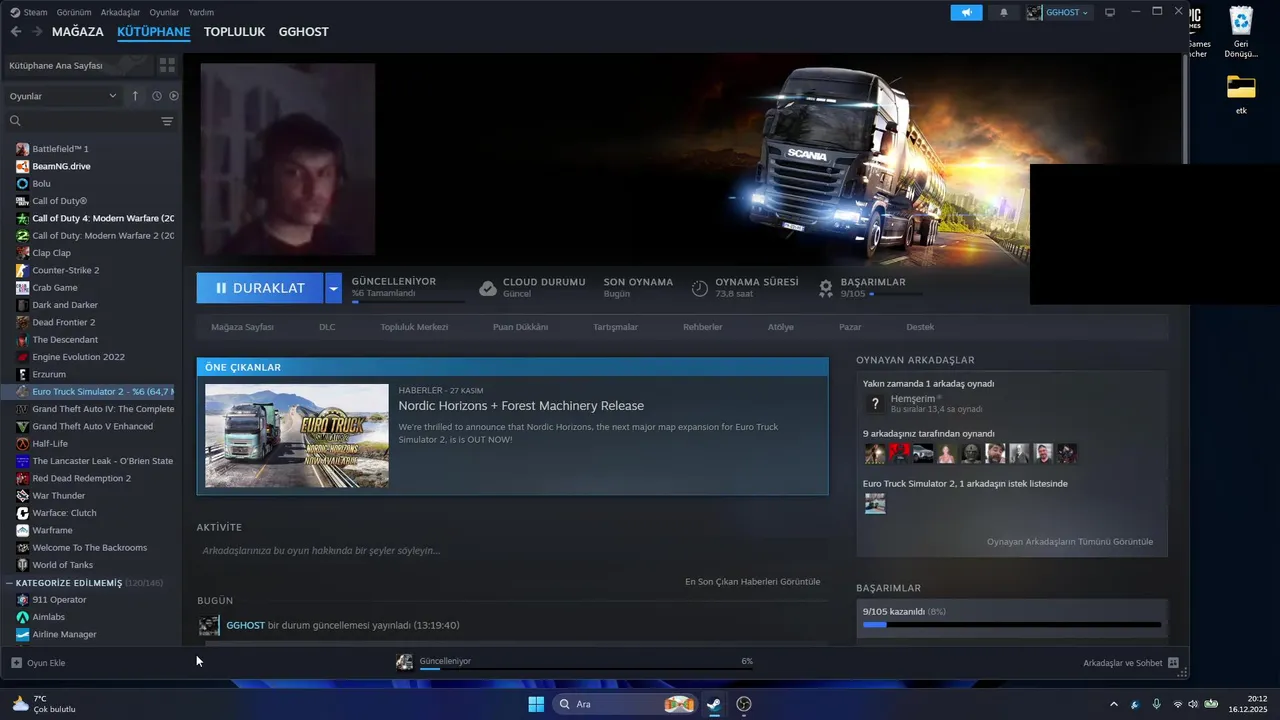Select Half-Life from the game list
Screen dimensions: 1280x720
point(50,443)
